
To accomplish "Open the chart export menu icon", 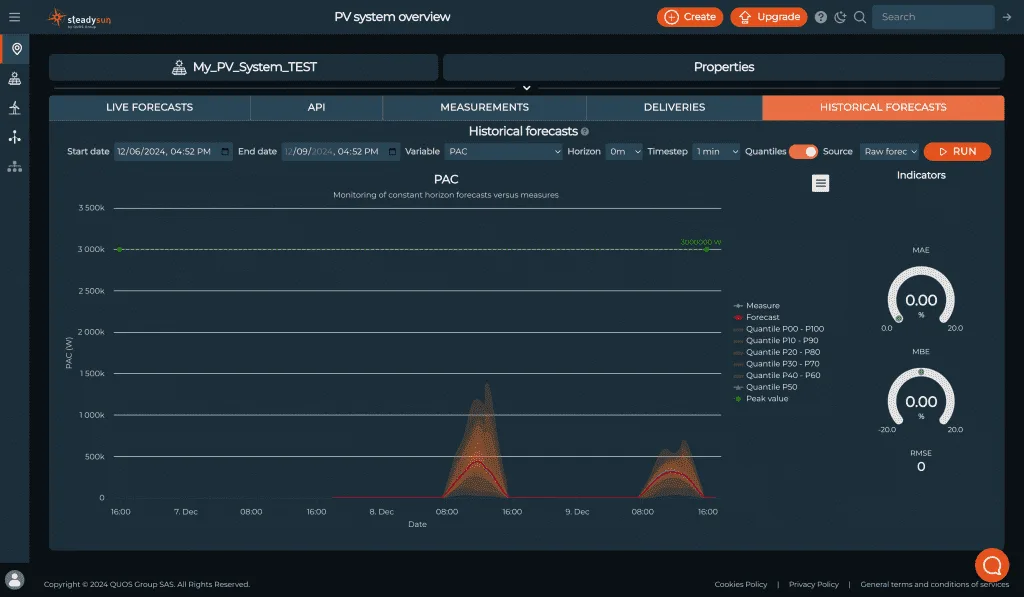I will (820, 183).
